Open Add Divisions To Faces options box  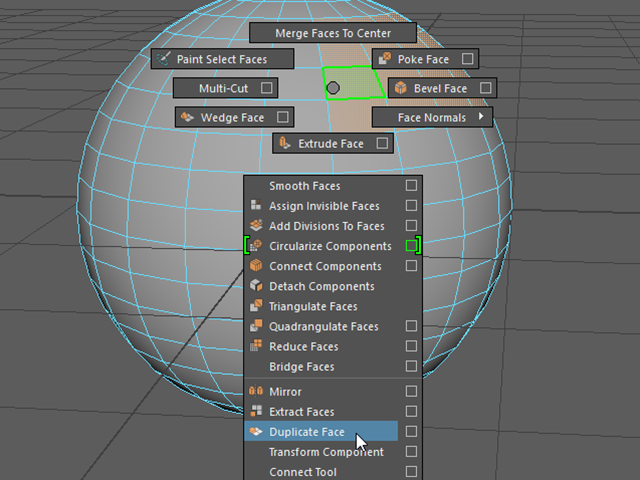coord(411,225)
